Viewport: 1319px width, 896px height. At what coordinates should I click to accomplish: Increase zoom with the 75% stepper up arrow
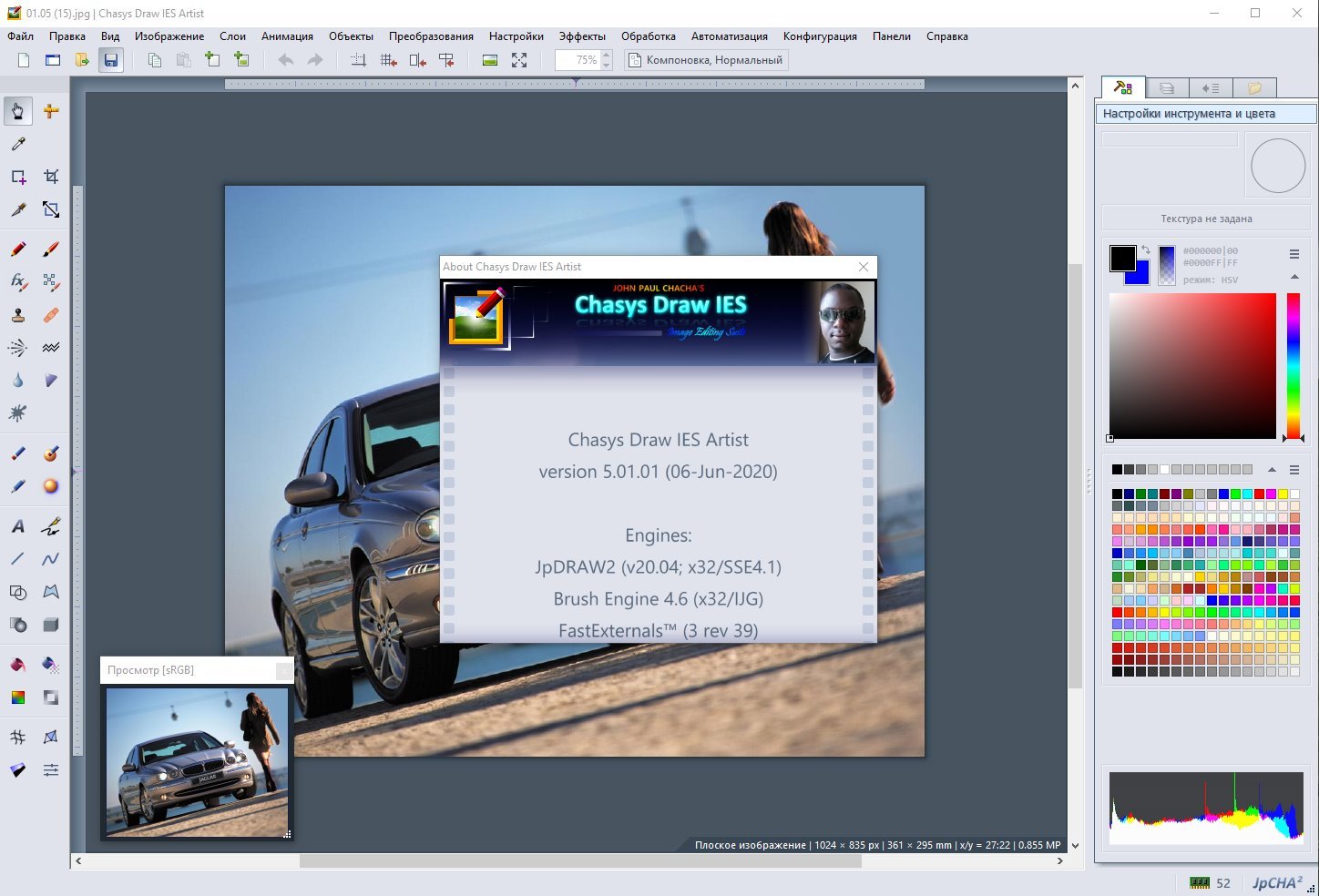607,56
